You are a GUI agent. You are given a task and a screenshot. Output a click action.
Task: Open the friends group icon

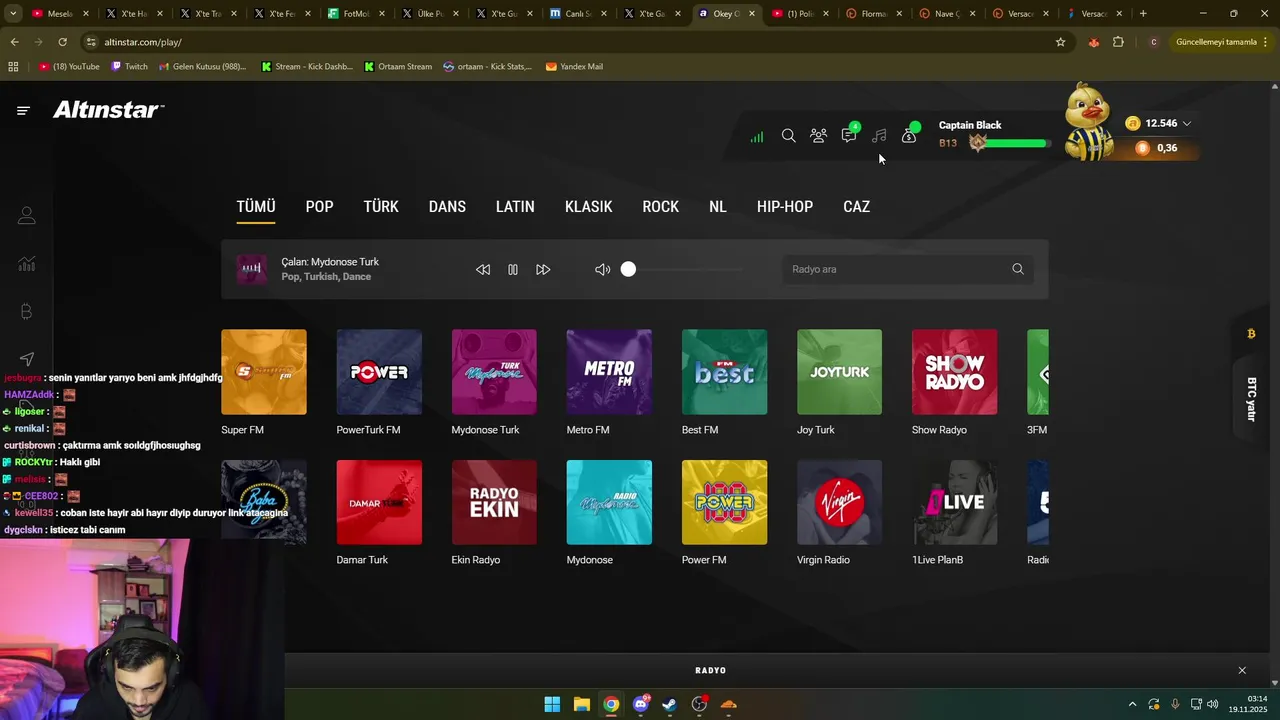[x=818, y=136]
